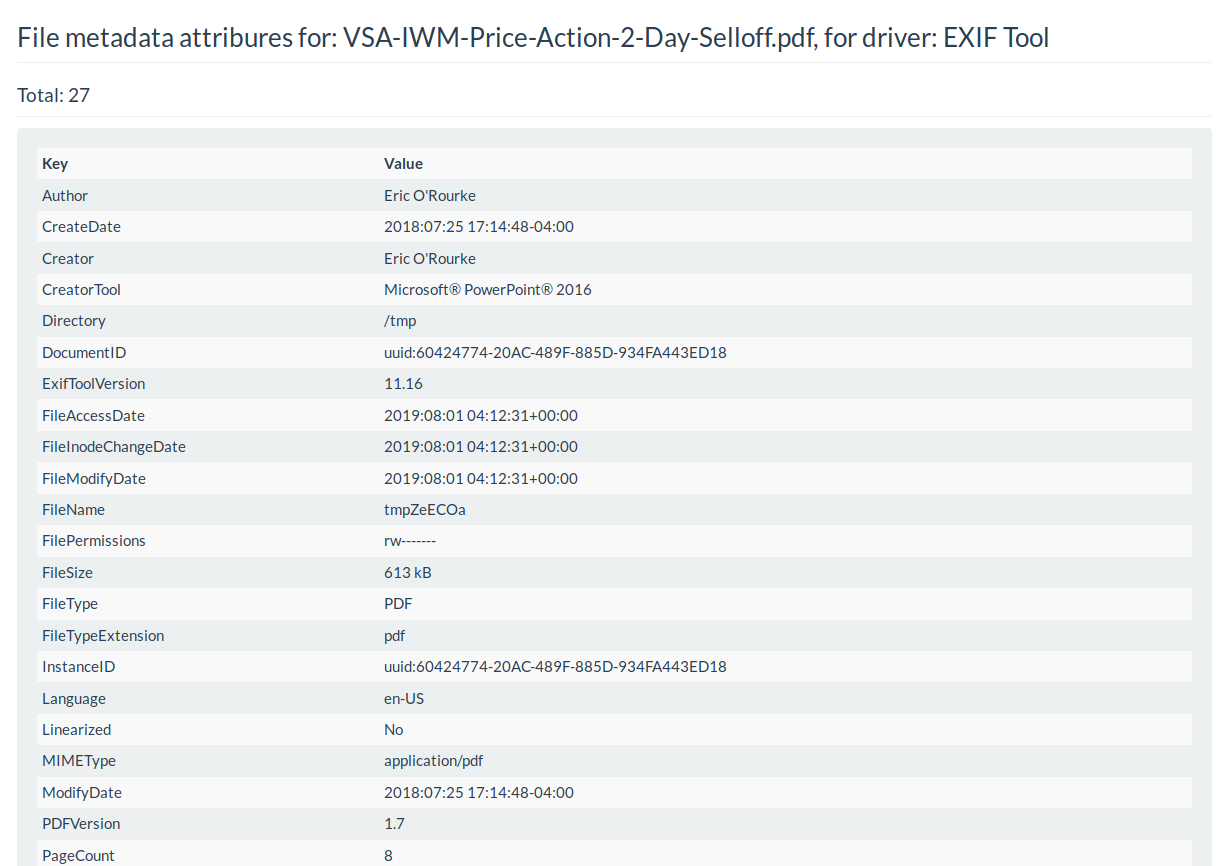Click the Directory value /tmp
Image resolution: width=1220 pixels, height=866 pixels.
[400, 321]
